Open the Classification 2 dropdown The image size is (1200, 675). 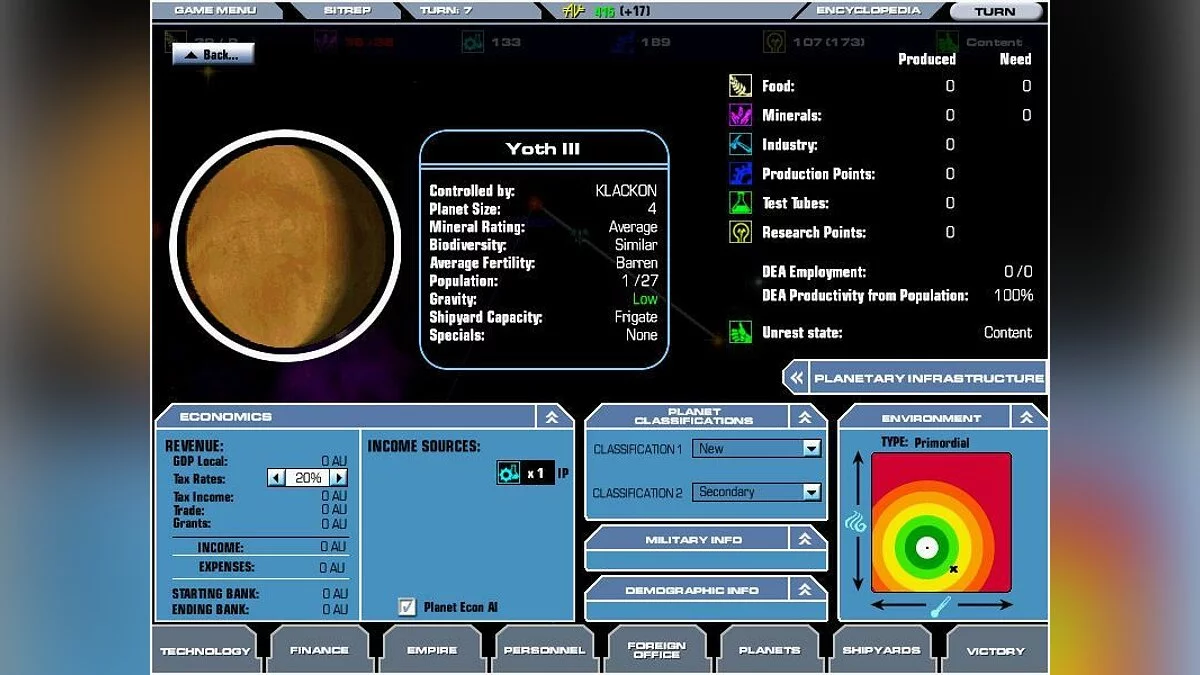click(x=811, y=492)
